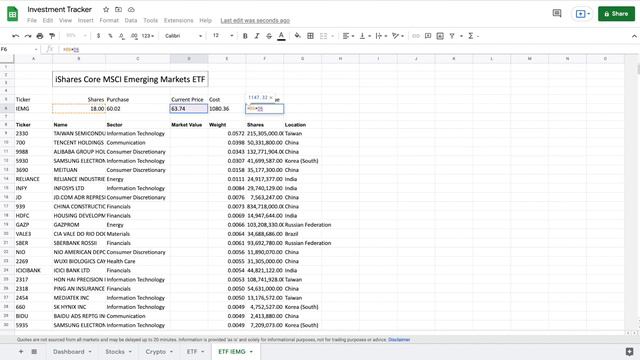Increase decimal places icon
640x360 pixels.
point(134,36)
